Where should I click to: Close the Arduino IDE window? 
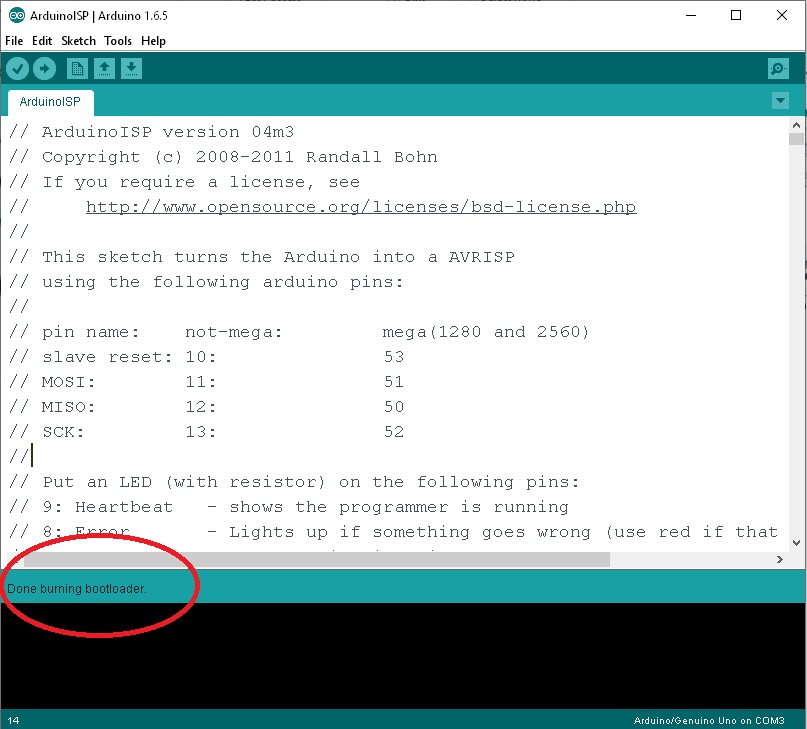click(782, 15)
